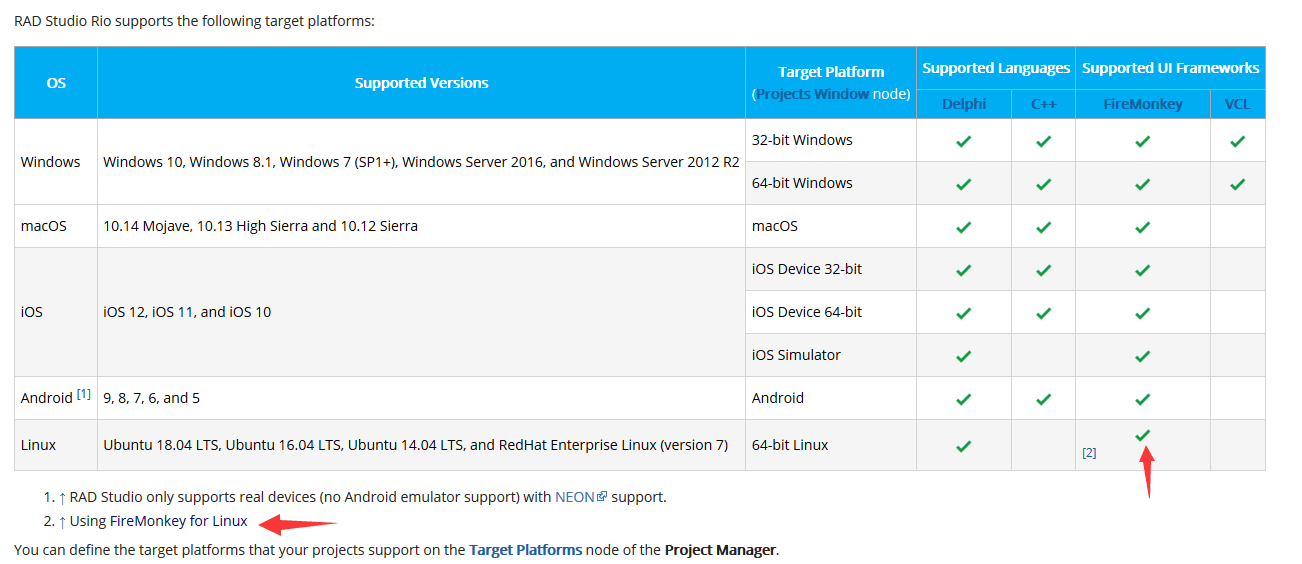Click the up arrow of footnote 2
1302x564 pixels.
click(62, 521)
